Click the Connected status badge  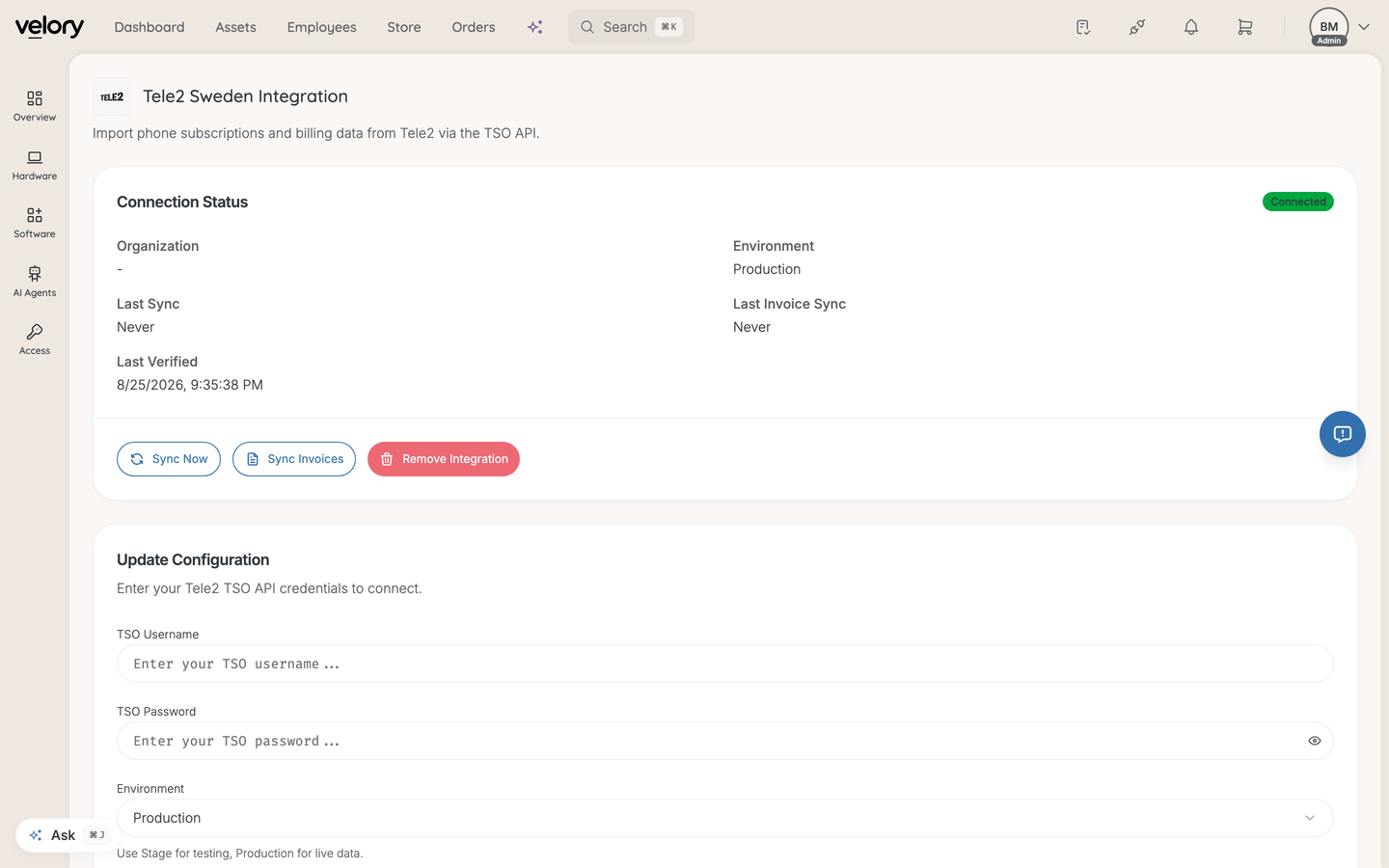click(x=1298, y=202)
